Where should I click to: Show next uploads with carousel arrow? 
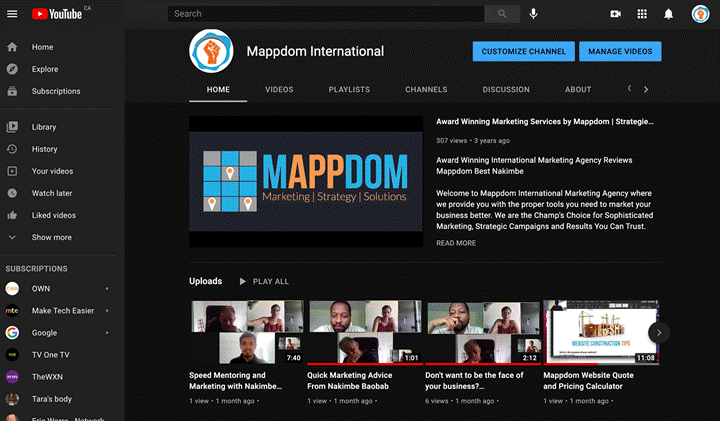pyautogui.click(x=659, y=332)
